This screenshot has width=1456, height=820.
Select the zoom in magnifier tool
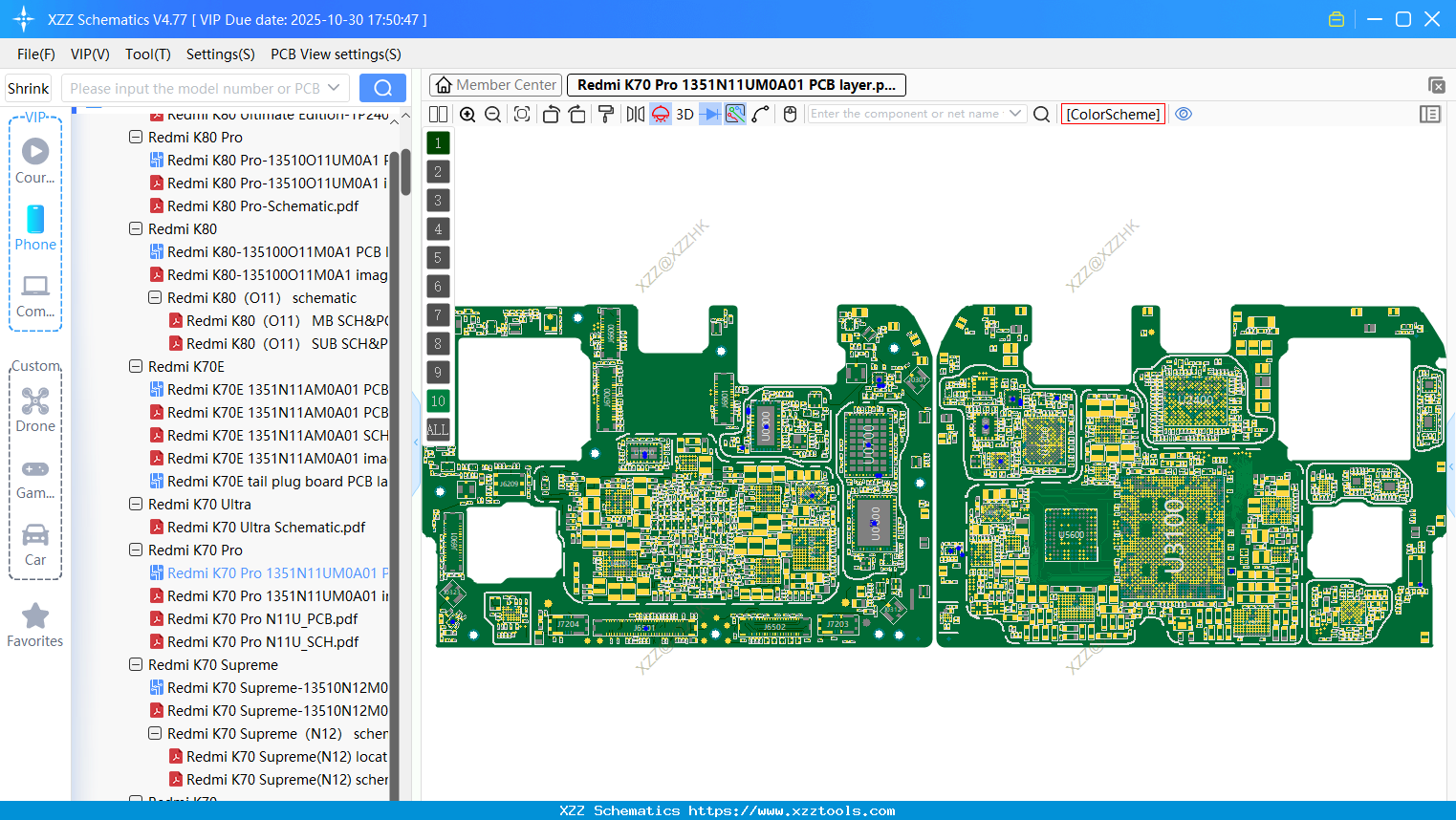467,114
